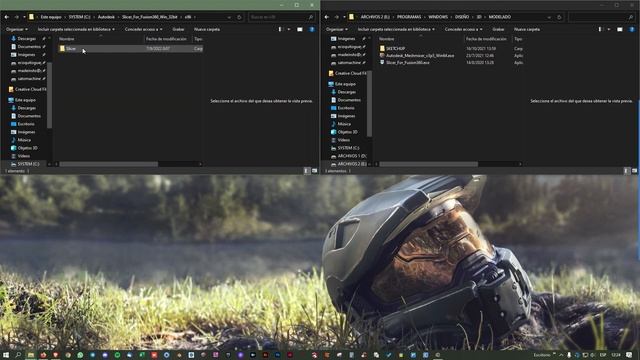Open 'Conceder acceso a' in right window
The image size is (640, 360).
463,29
